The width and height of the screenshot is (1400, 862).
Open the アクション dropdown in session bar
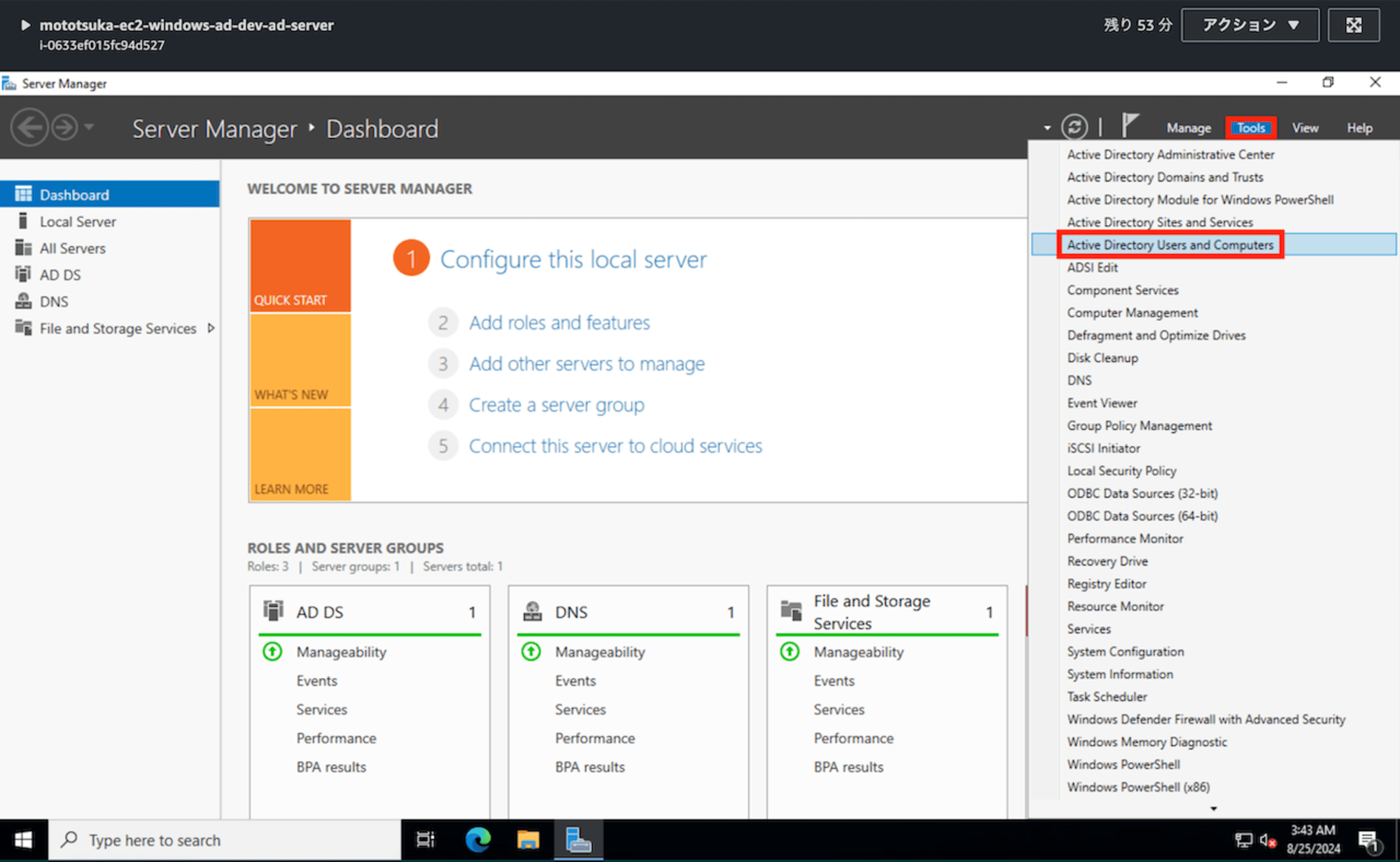click(1250, 25)
